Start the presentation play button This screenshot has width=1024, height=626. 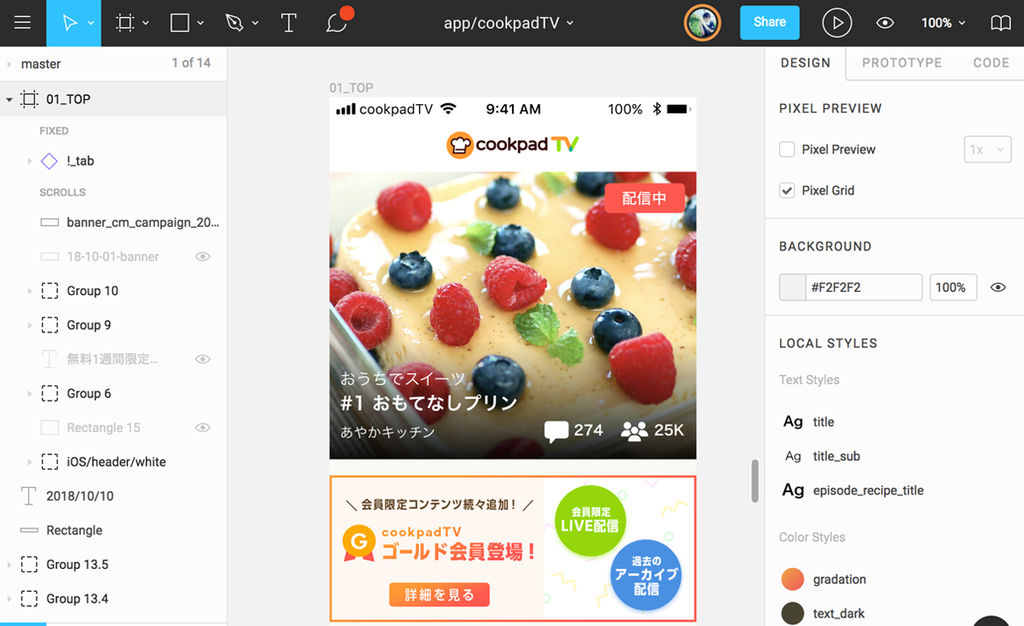[837, 23]
